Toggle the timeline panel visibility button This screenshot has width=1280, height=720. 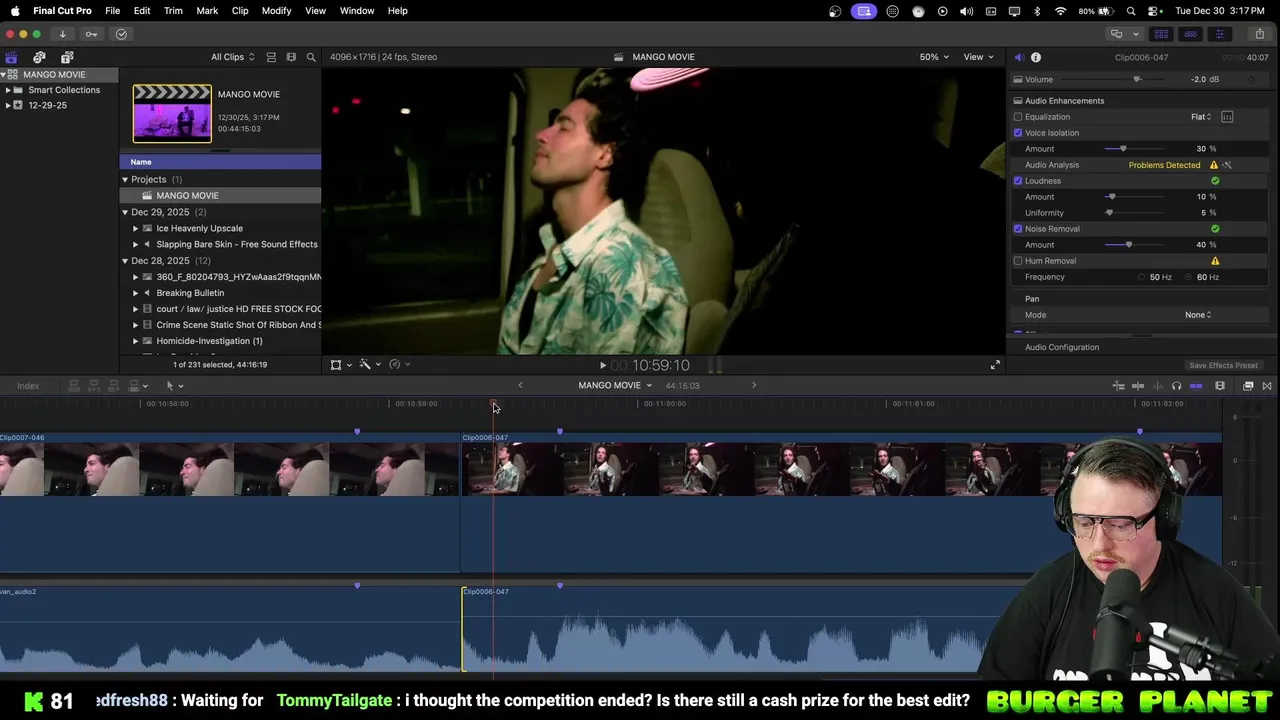click(1190, 34)
